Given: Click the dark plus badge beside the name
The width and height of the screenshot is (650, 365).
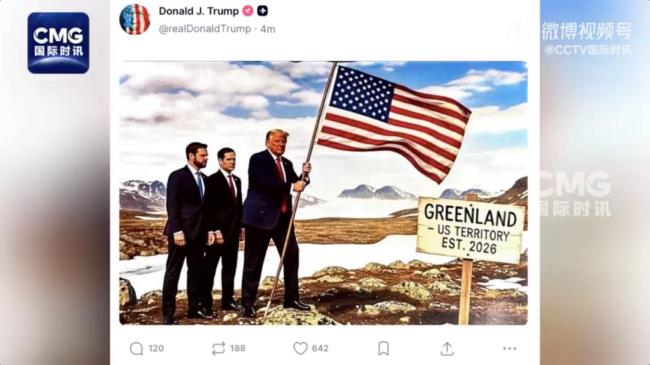Looking at the screenshot, I should click(262, 11).
